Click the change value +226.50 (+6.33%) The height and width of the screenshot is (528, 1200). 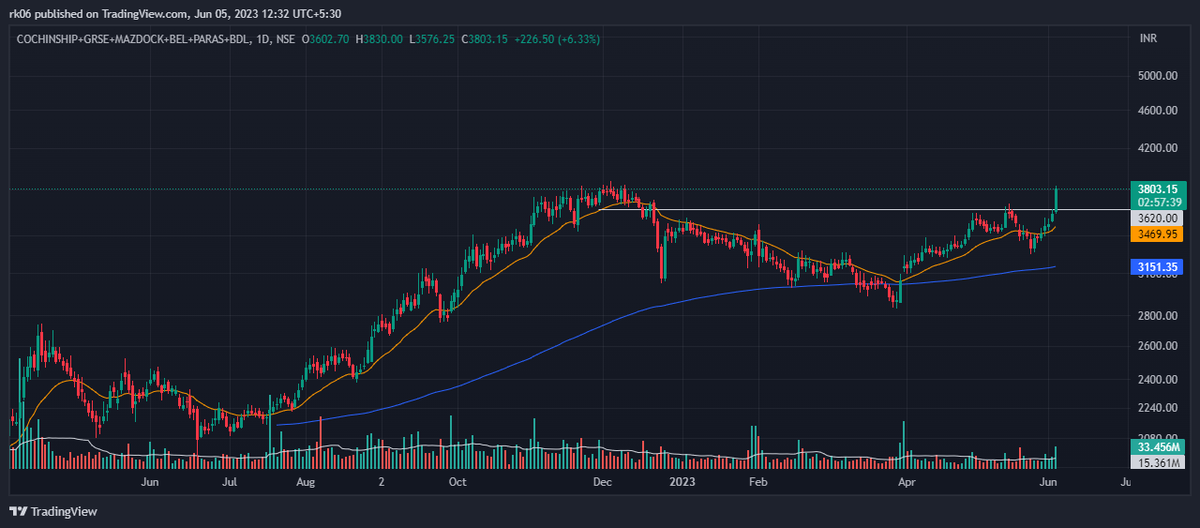click(x=558, y=39)
